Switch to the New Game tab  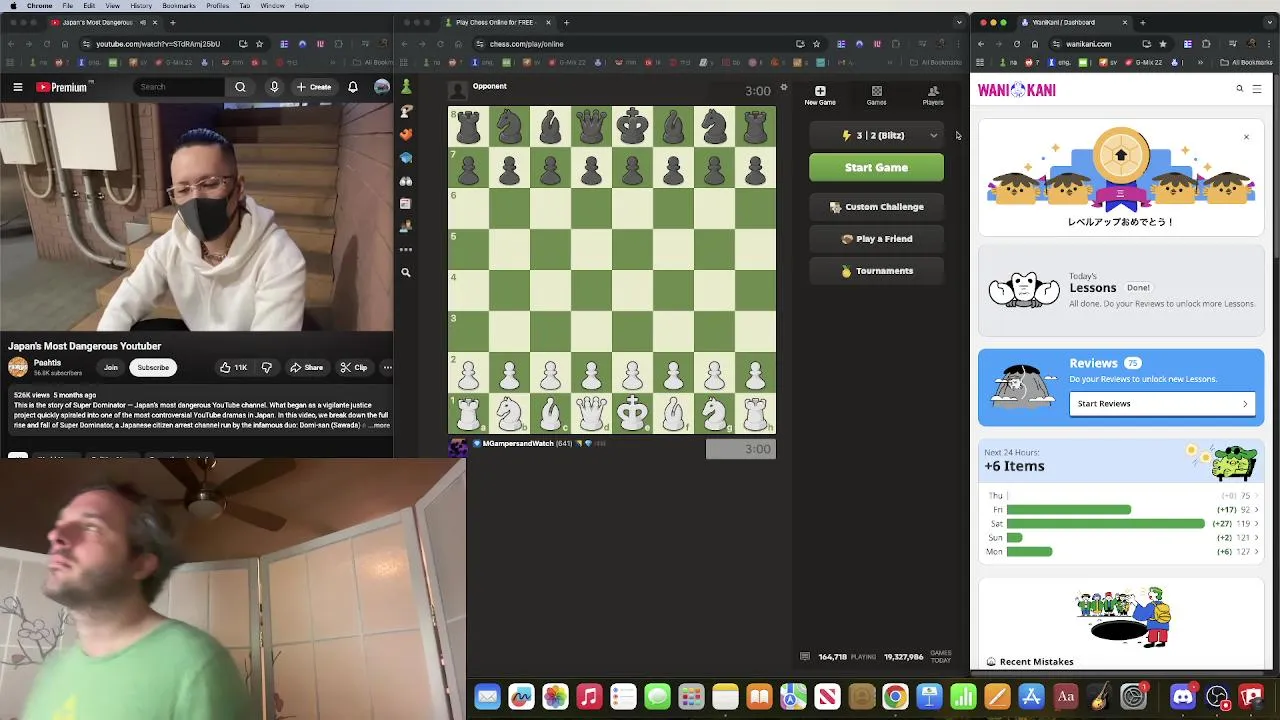pos(820,95)
